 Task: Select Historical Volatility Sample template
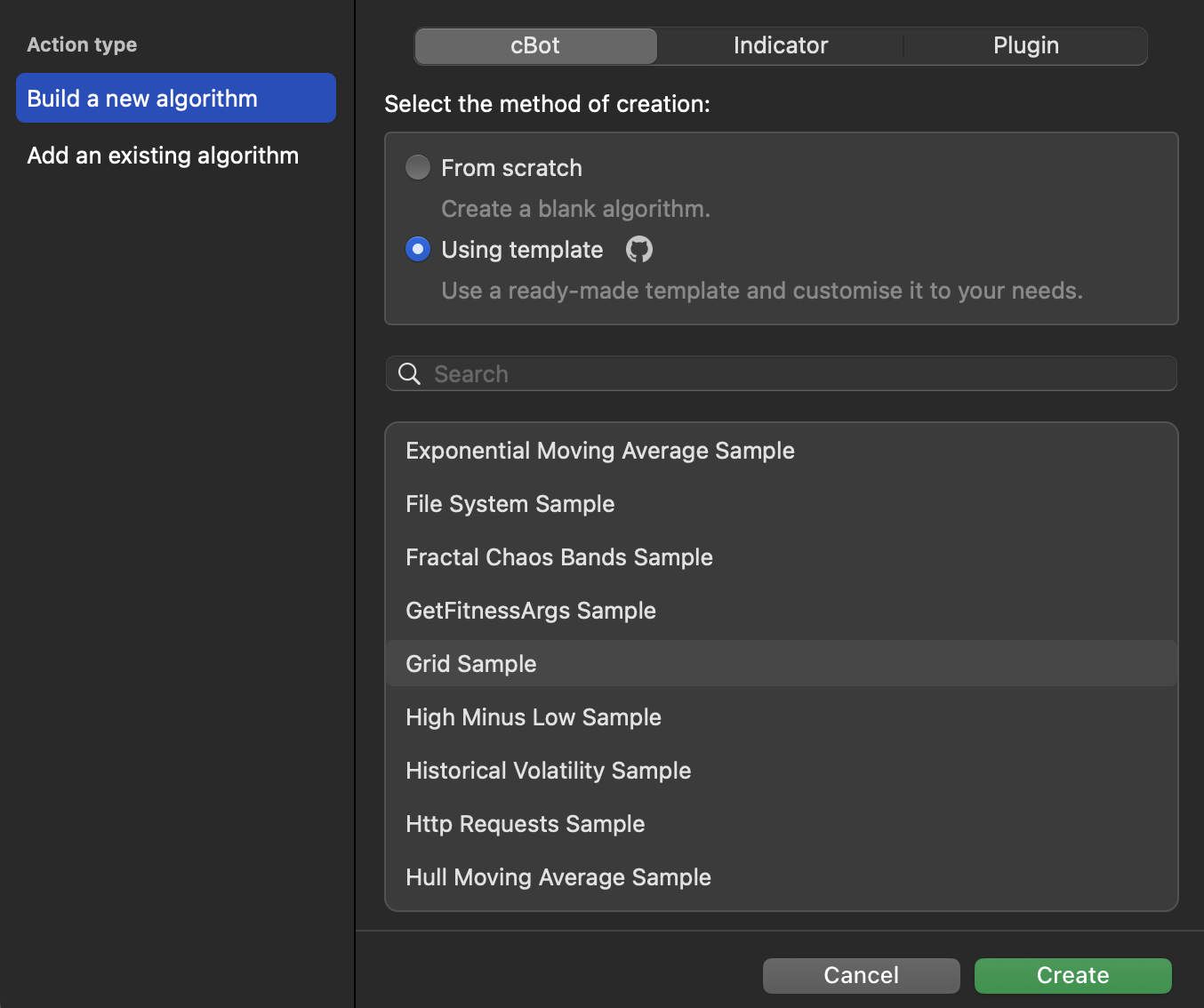click(x=549, y=771)
